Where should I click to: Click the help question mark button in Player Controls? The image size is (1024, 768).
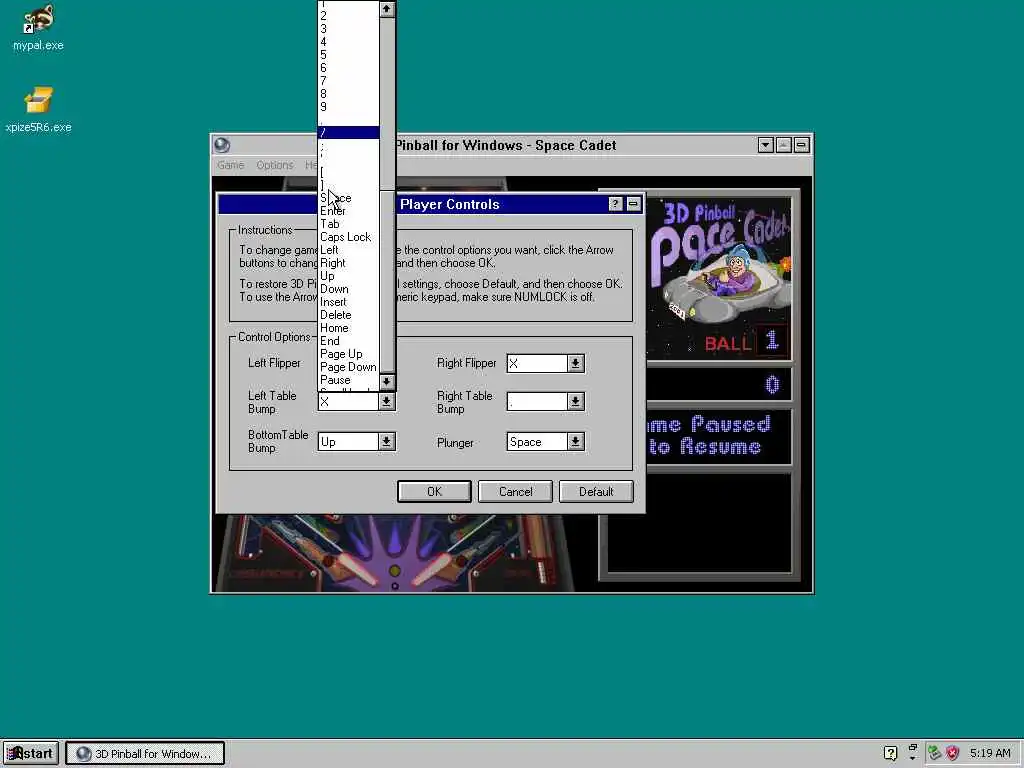(615, 204)
